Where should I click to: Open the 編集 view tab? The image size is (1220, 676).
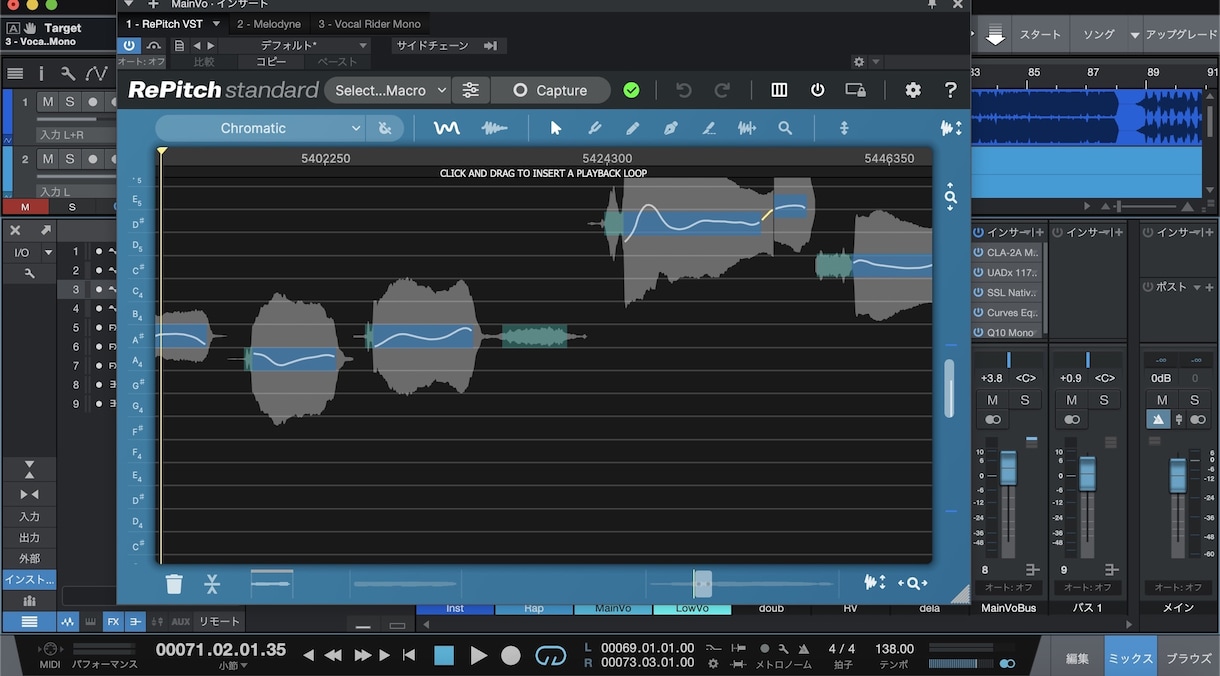(x=1077, y=658)
